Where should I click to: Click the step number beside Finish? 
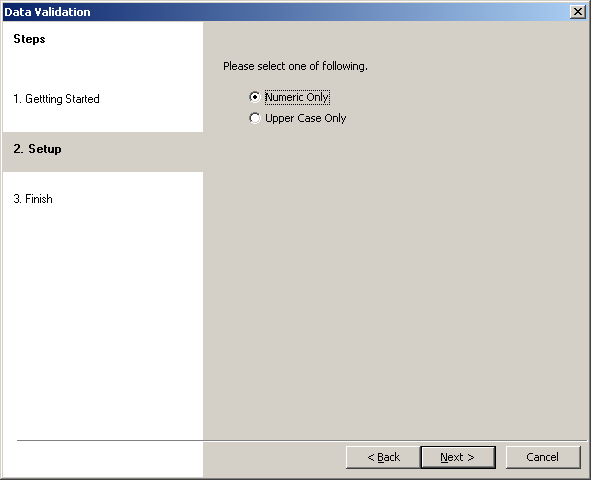click(17, 199)
